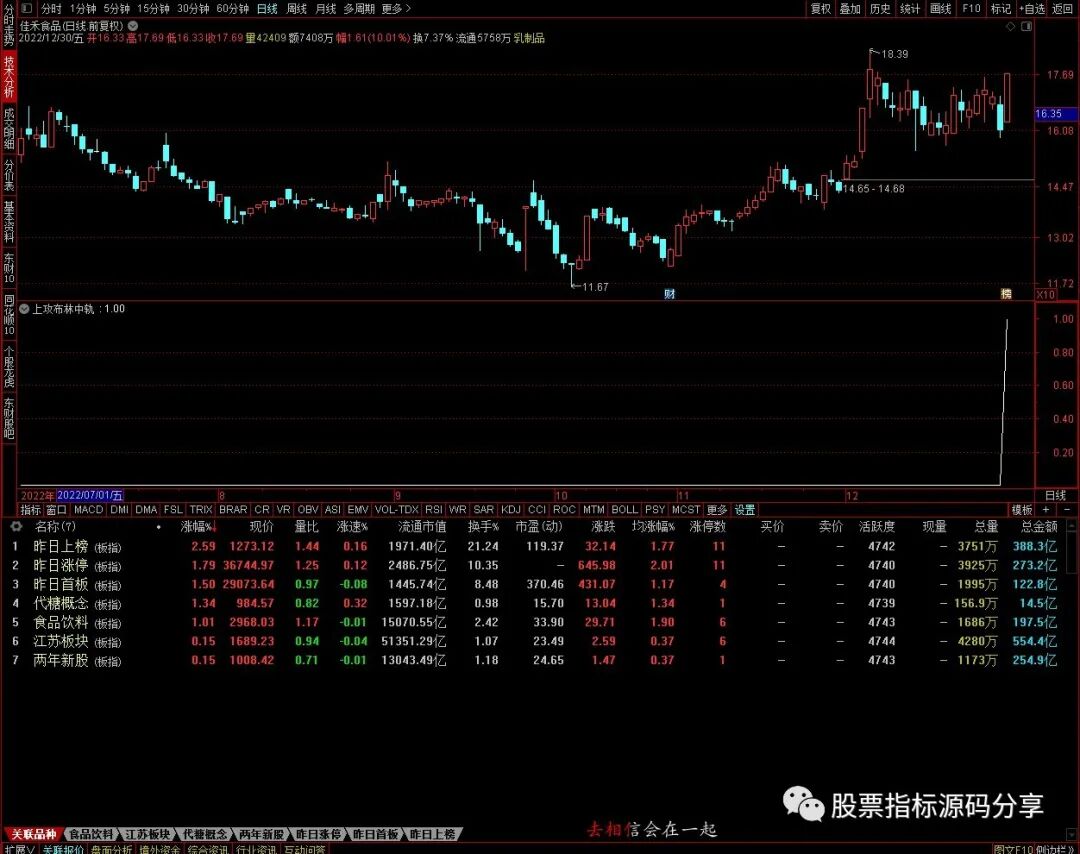
Task: Click the X10 scale button
Action: [1046, 295]
